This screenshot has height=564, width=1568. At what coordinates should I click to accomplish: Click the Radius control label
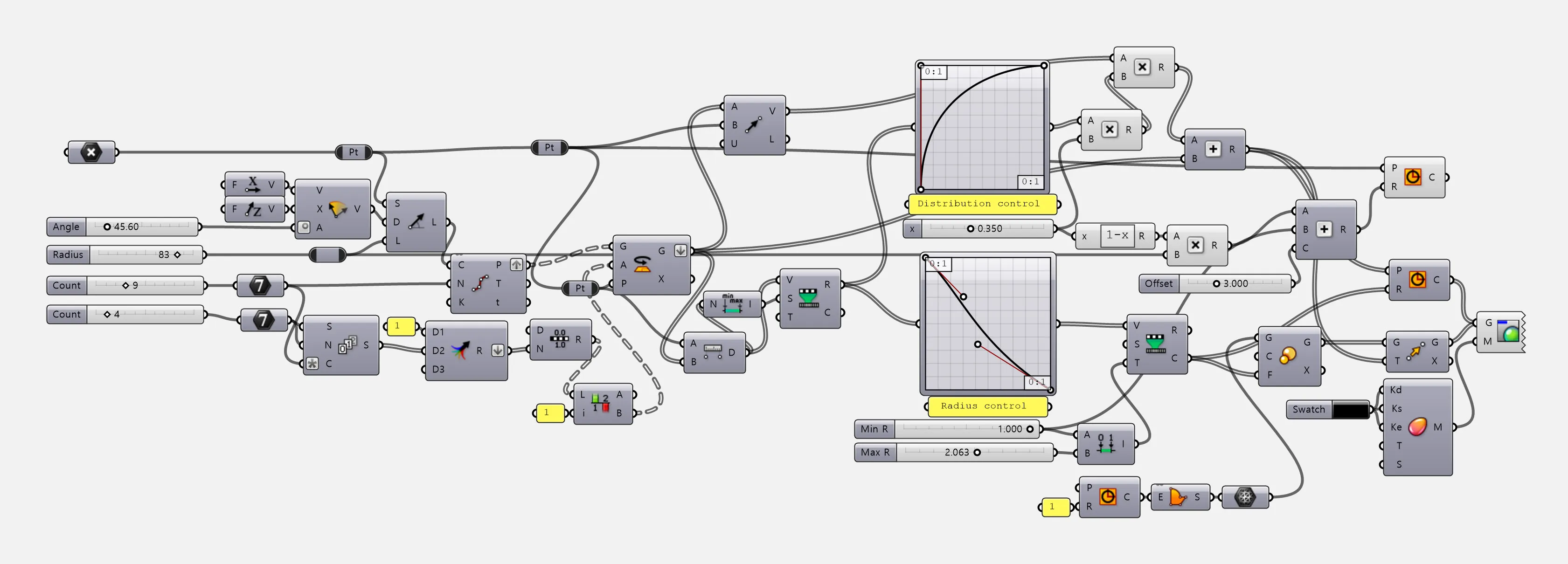pyautogui.click(x=983, y=406)
